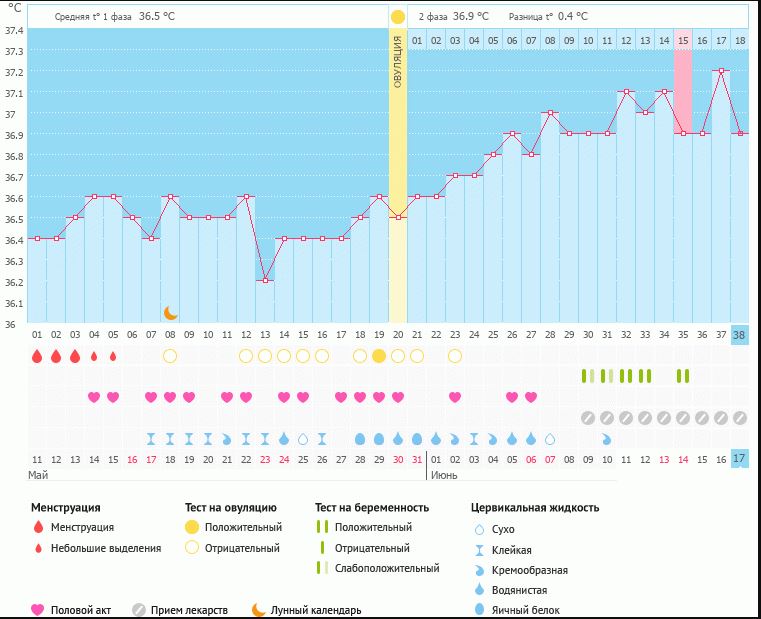Click the peak temperature point at day 37

(x=720, y=71)
